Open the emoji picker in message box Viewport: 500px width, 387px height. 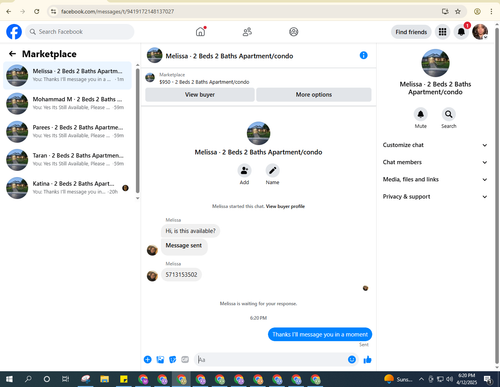[x=352, y=359]
